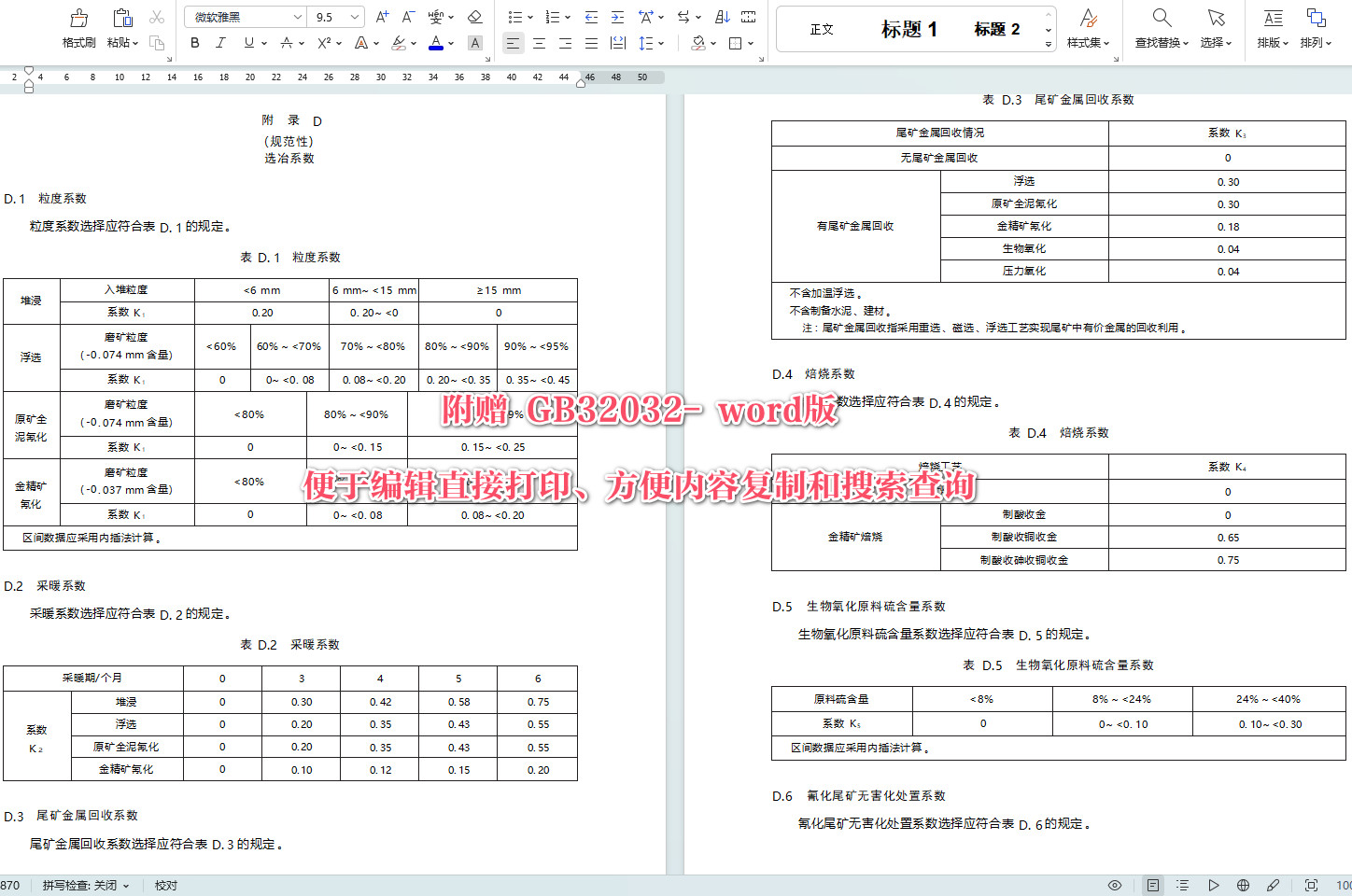The width and height of the screenshot is (1352, 896).
Task: Toggle eye protection mode in status bar
Action: click(1114, 884)
